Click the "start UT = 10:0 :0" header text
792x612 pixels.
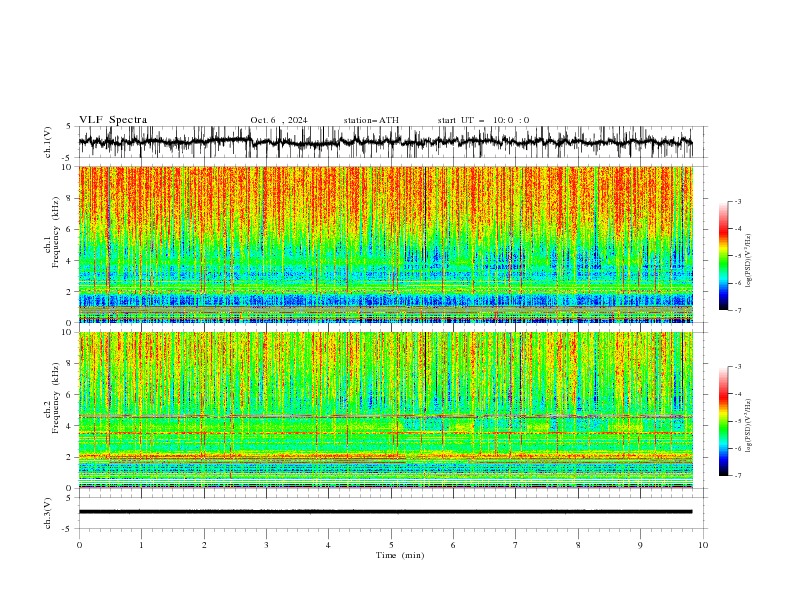[483, 120]
